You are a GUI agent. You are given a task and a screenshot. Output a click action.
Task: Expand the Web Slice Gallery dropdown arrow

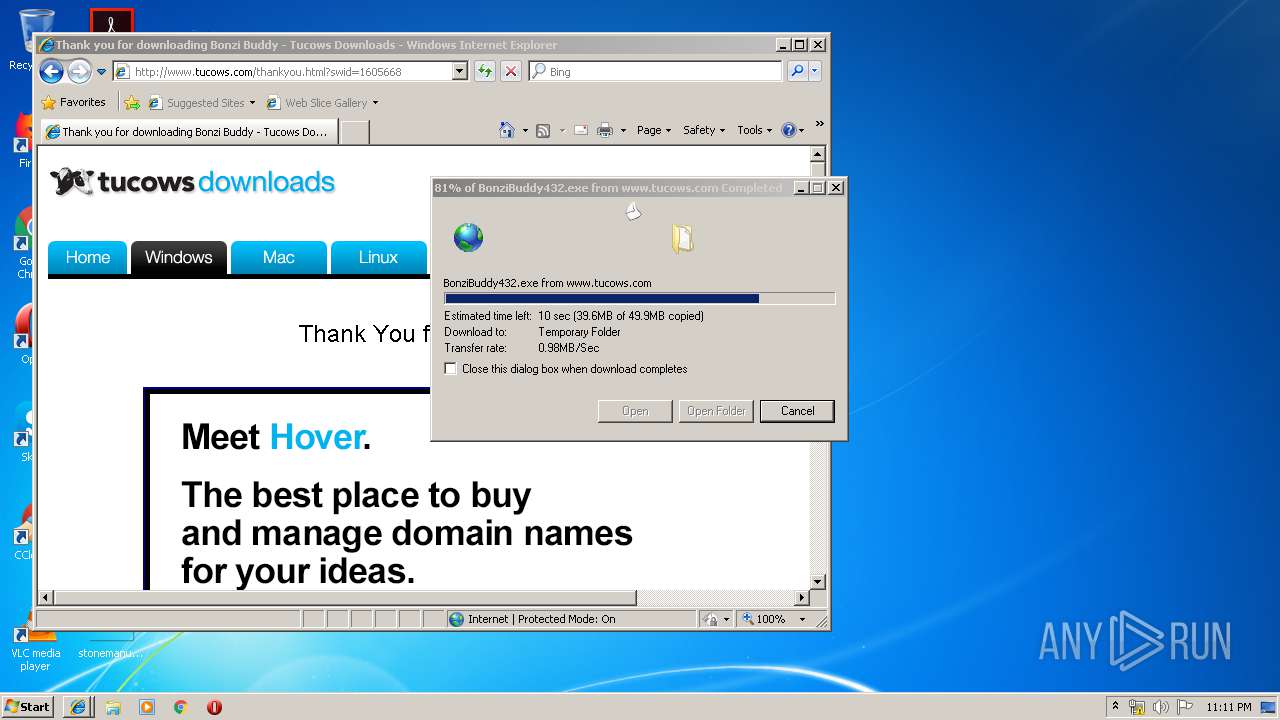pyautogui.click(x=375, y=103)
